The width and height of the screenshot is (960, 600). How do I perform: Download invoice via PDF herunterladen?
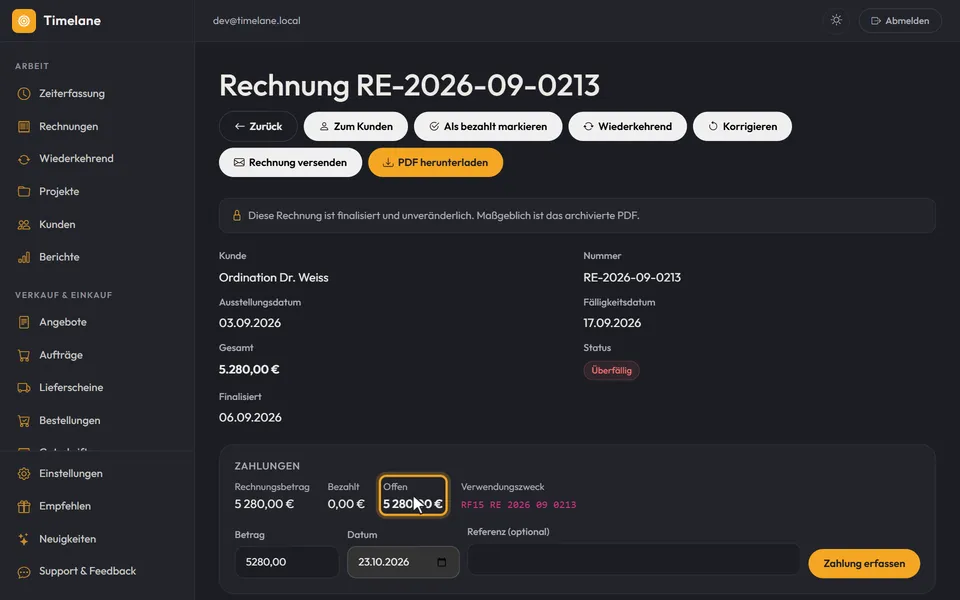click(x=435, y=162)
